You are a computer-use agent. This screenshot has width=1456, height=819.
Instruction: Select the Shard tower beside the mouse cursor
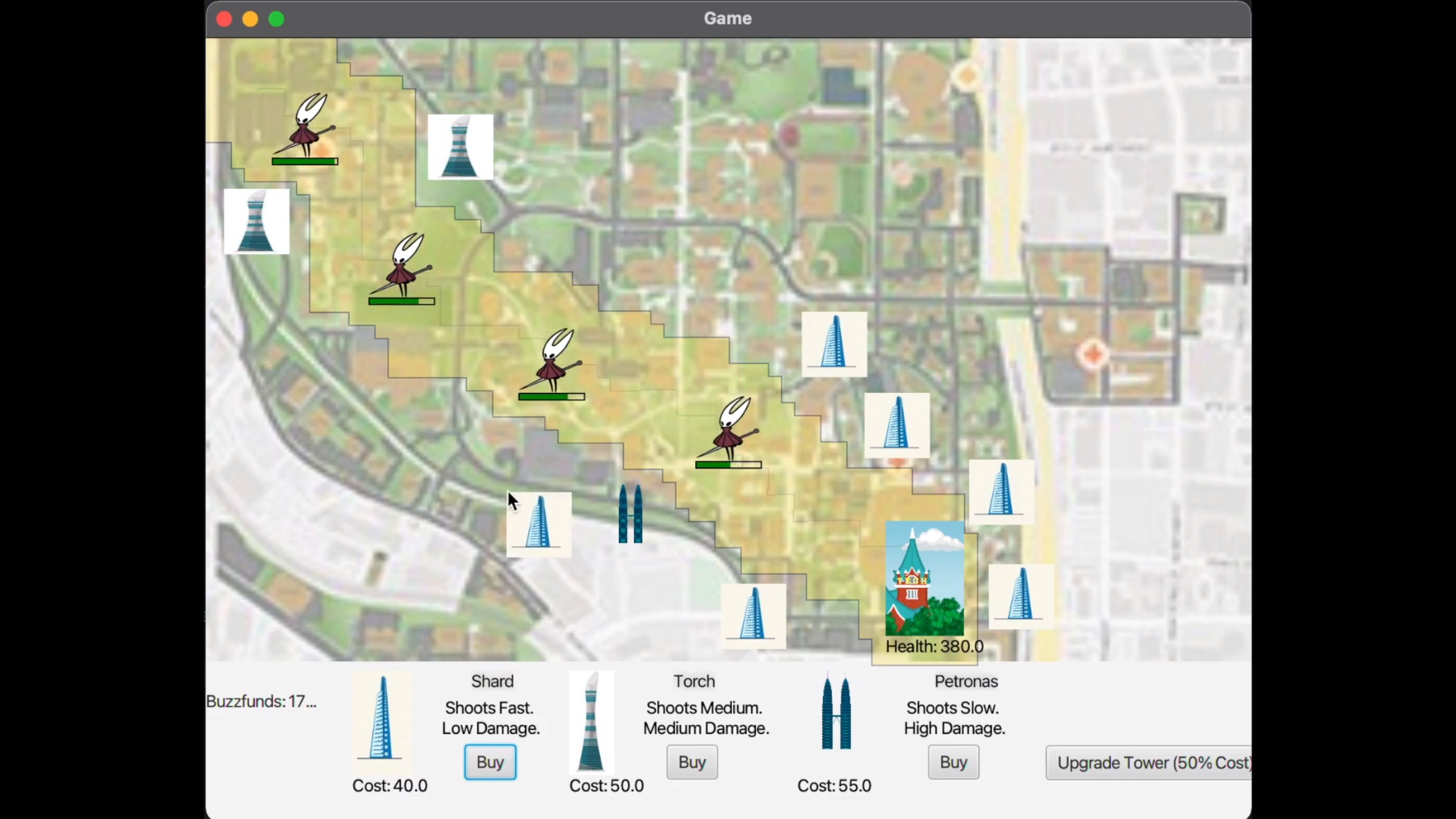pos(539,524)
